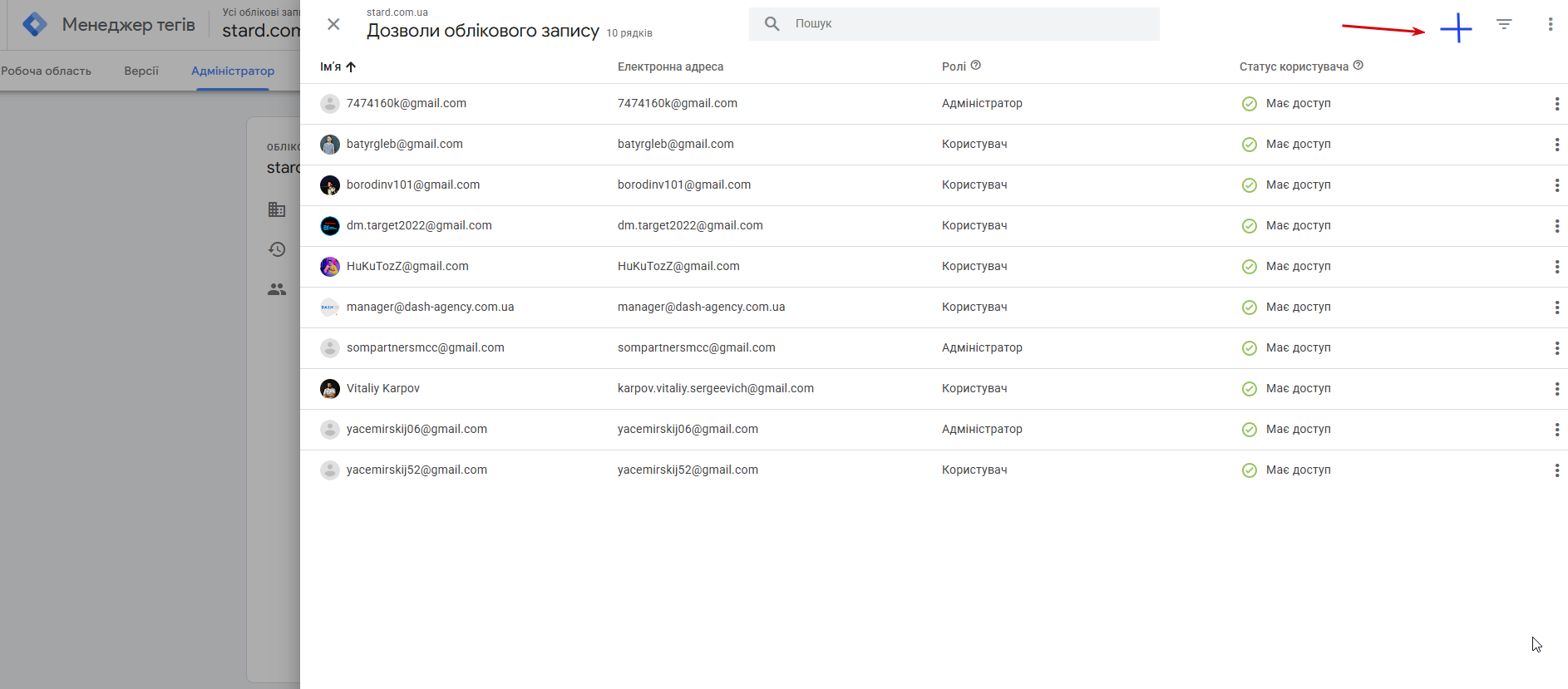
Task: Click the roles help question icon
Action: [976, 66]
